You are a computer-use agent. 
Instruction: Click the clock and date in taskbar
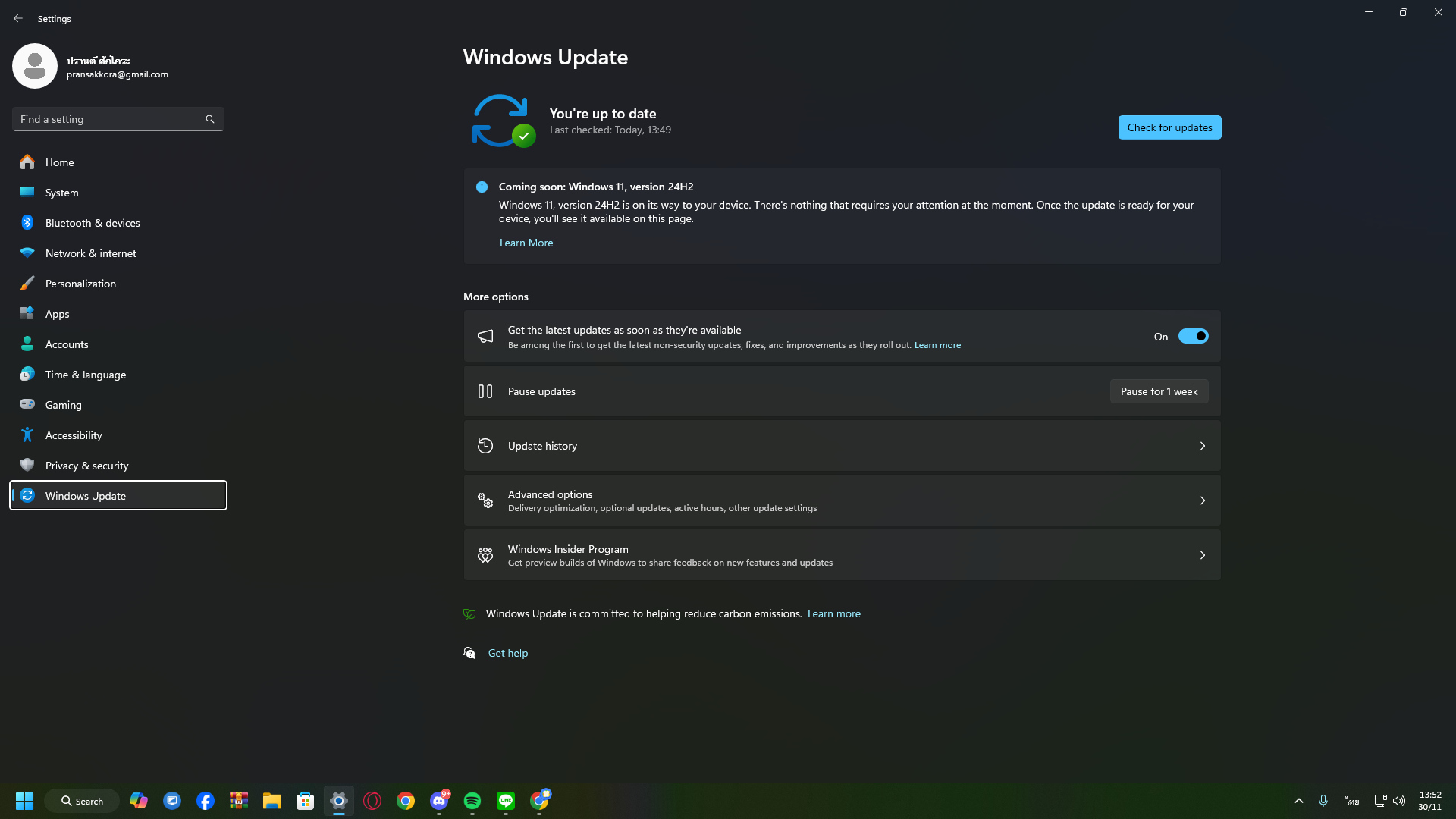1430,801
